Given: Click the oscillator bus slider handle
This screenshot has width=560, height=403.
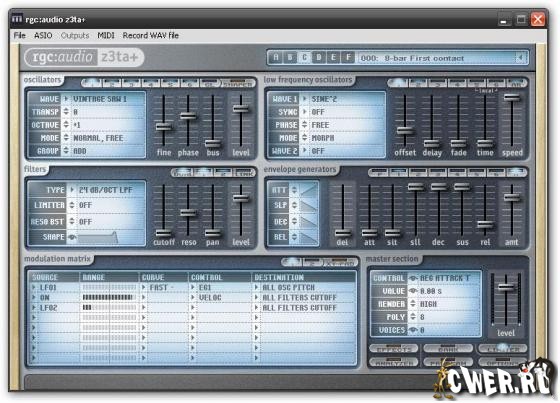Looking at the screenshot, I should tap(213, 143).
